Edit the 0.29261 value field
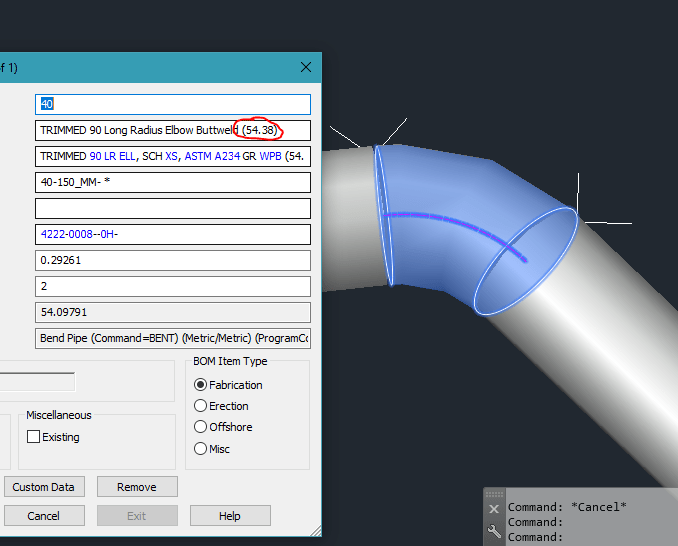 point(172,261)
